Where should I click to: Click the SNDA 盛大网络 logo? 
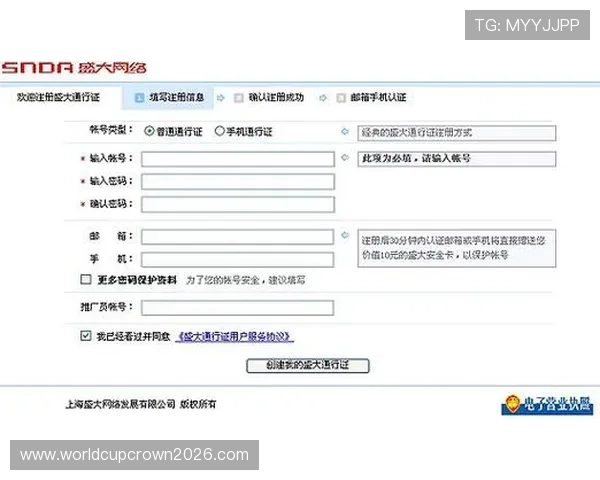point(74,68)
